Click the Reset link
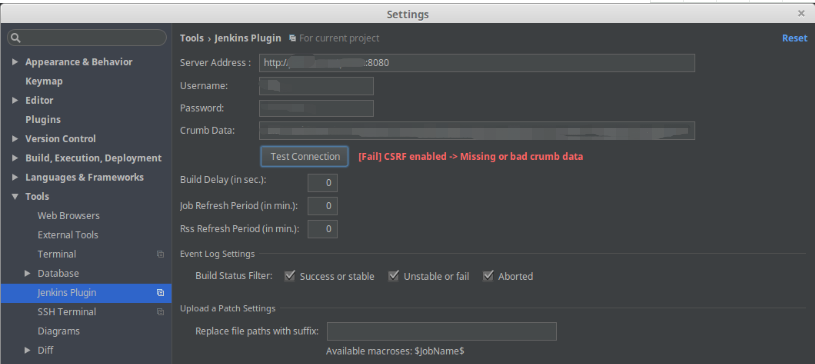 coord(795,38)
